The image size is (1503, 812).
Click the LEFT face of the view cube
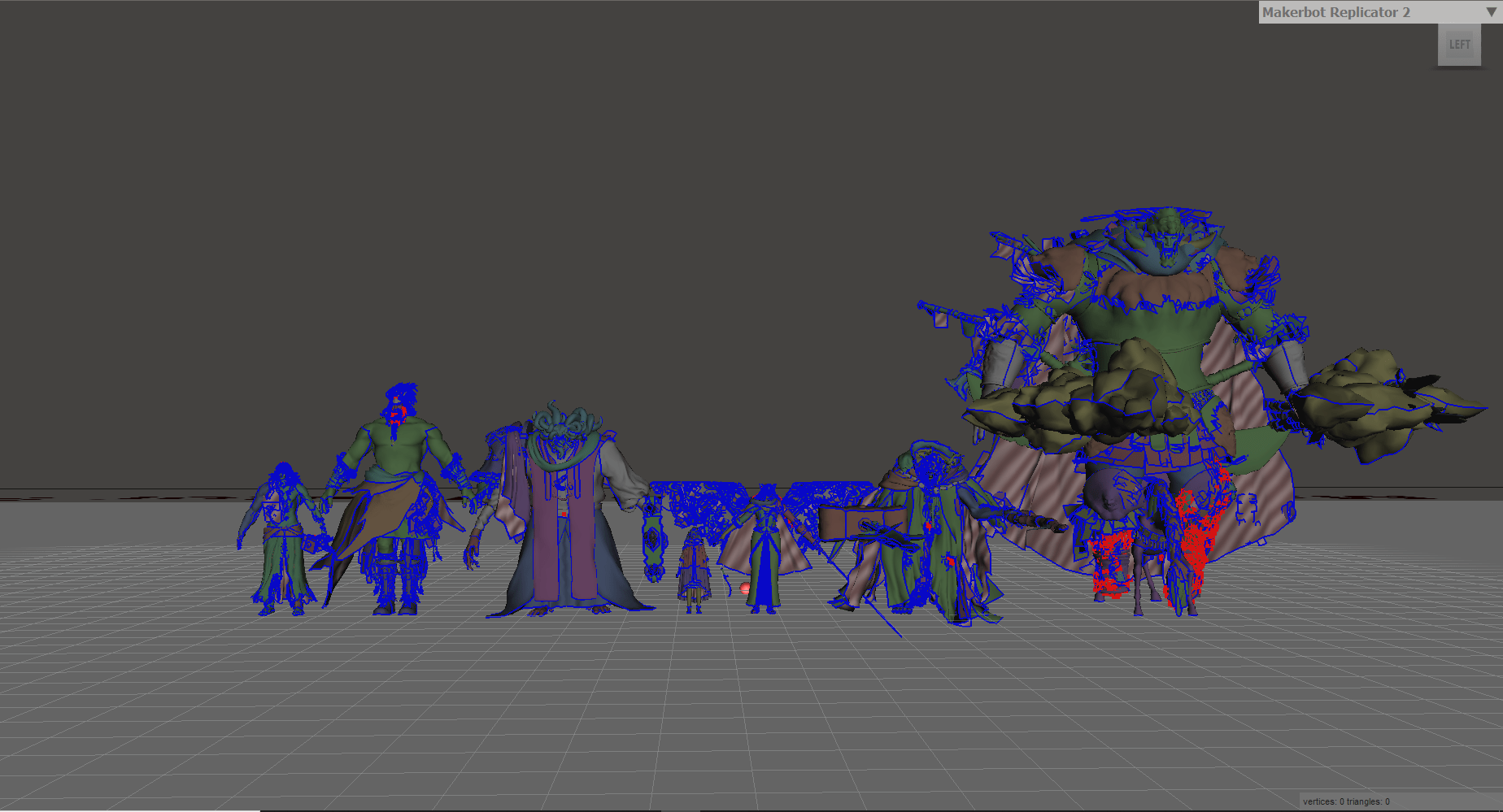[x=1459, y=45]
